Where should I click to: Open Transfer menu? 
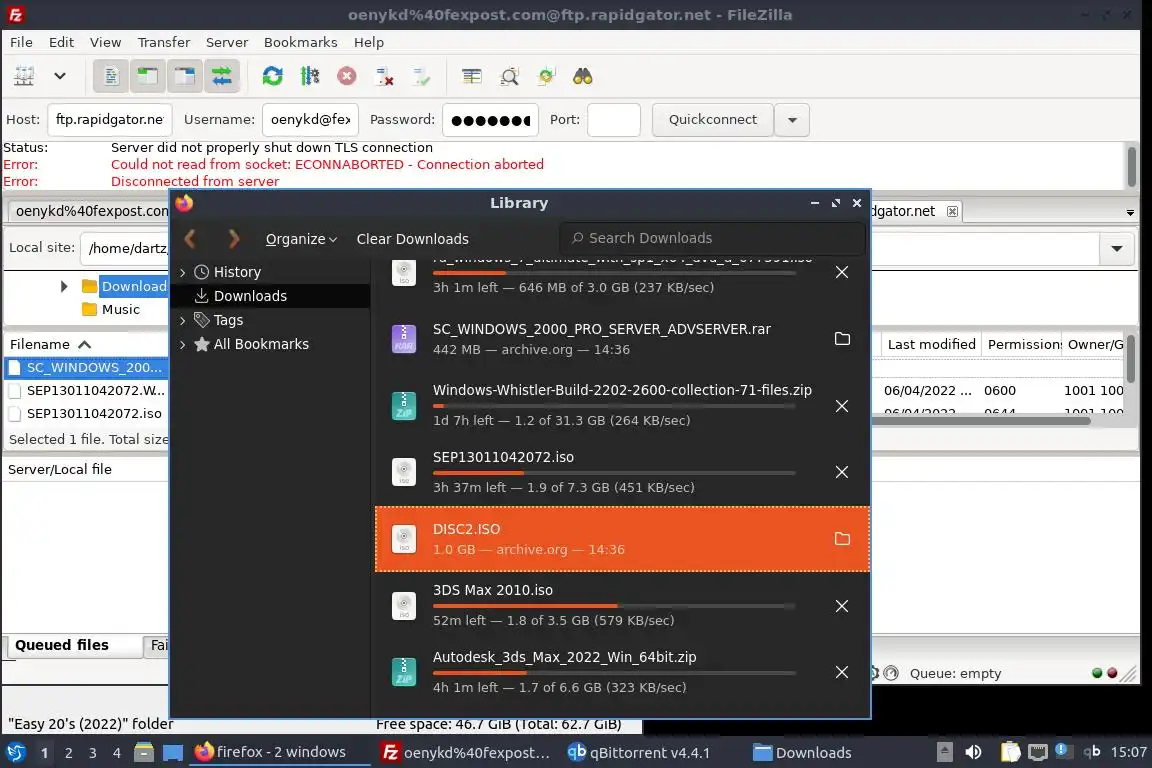(164, 42)
